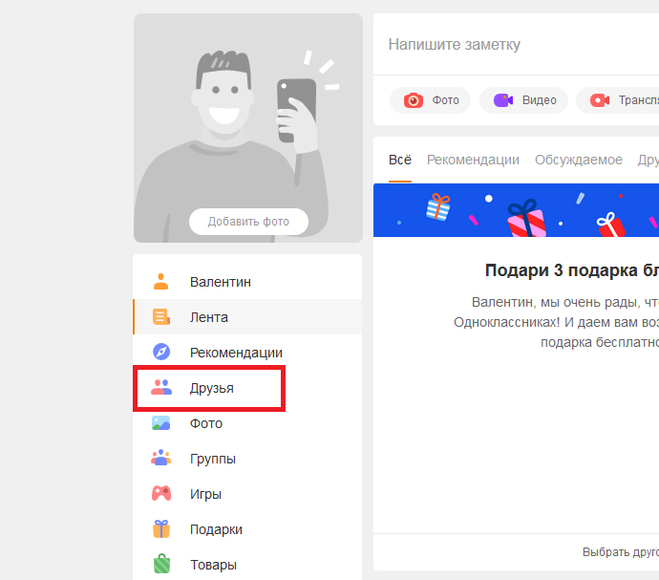This screenshot has height=580, width=659.
Task: Open Друзья friends icon in sidebar
Action: (x=161, y=388)
